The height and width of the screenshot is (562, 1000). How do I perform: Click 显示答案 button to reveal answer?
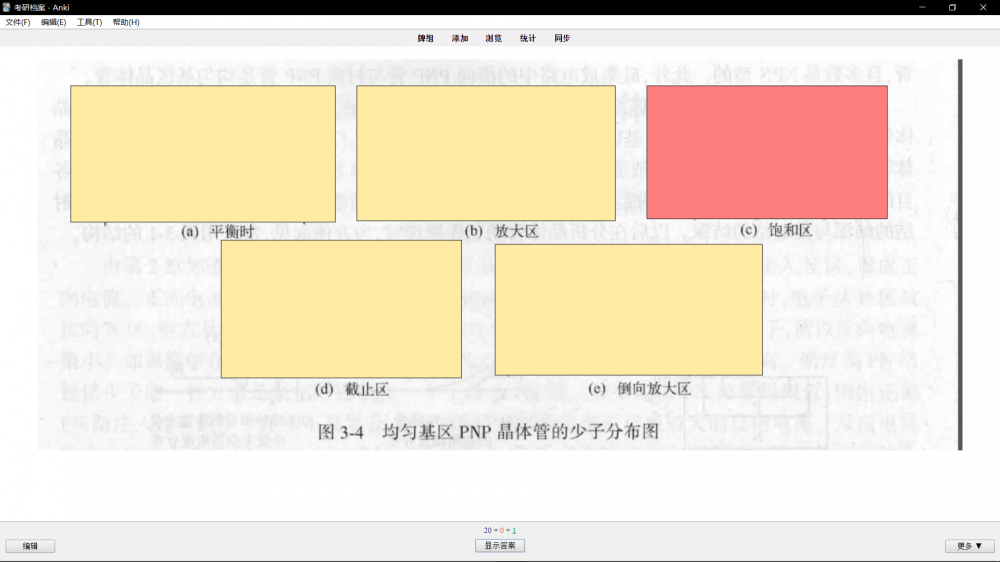click(499, 545)
